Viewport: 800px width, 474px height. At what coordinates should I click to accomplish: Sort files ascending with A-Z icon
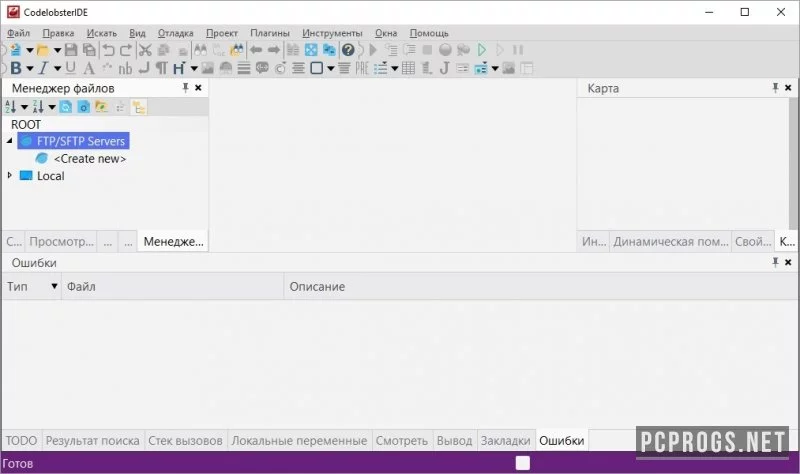coord(10,107)
